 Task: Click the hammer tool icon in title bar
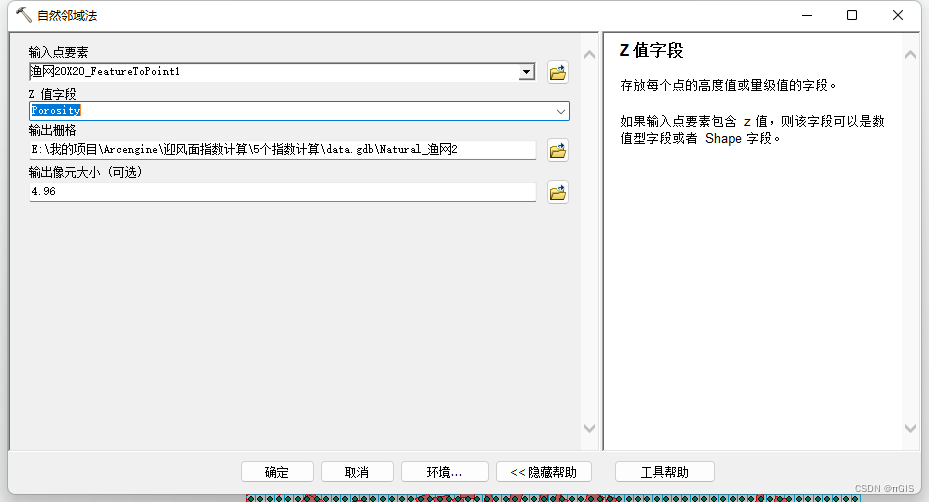click(x=24, y=15)
